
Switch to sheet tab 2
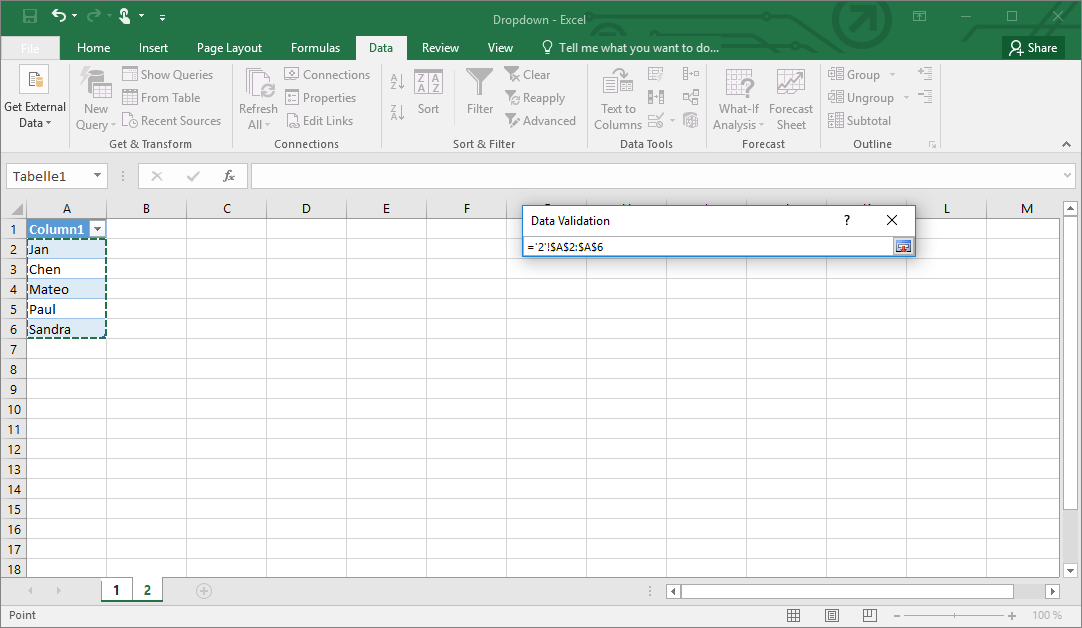point(146,590)
